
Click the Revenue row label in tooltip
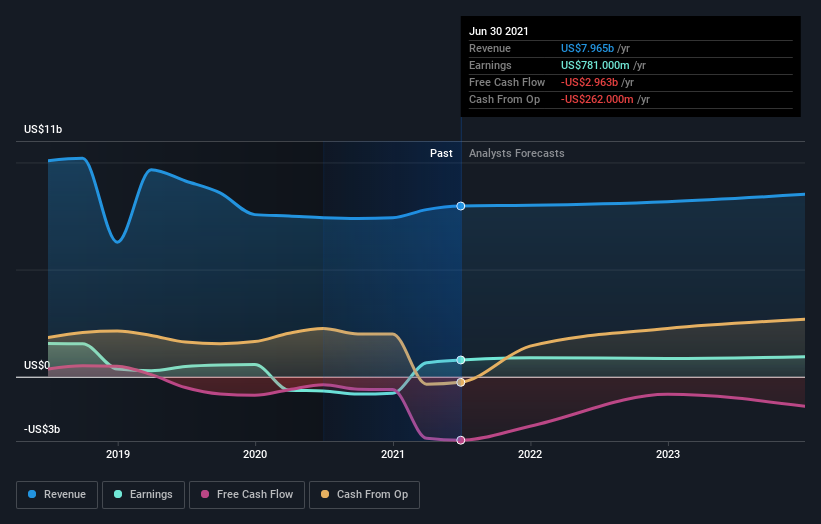point(490,48)
